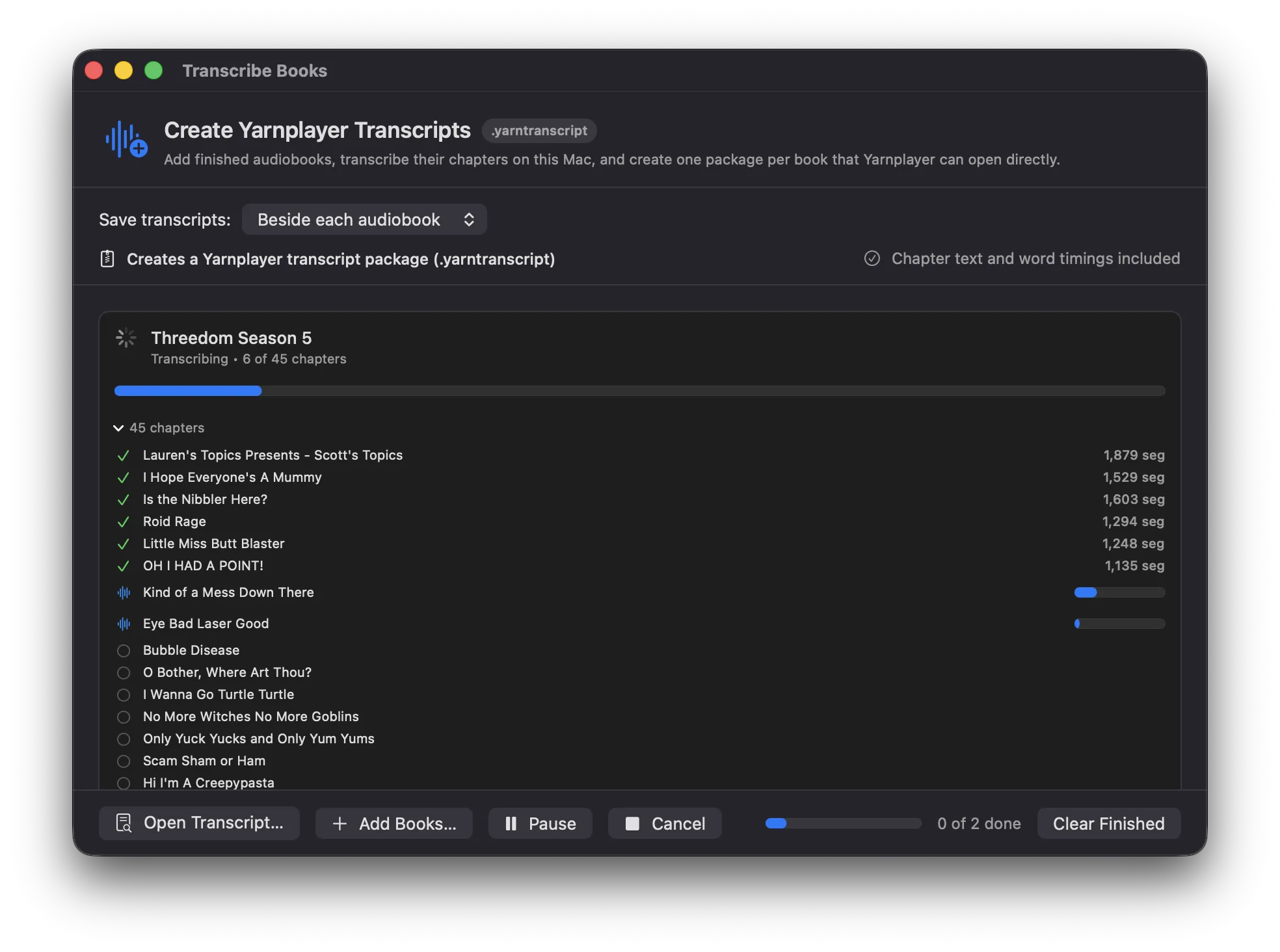Screen dimensions: 1280x952
Task: Click the spinner icon next to Threedom Season 5
Action: coord(126,338)
